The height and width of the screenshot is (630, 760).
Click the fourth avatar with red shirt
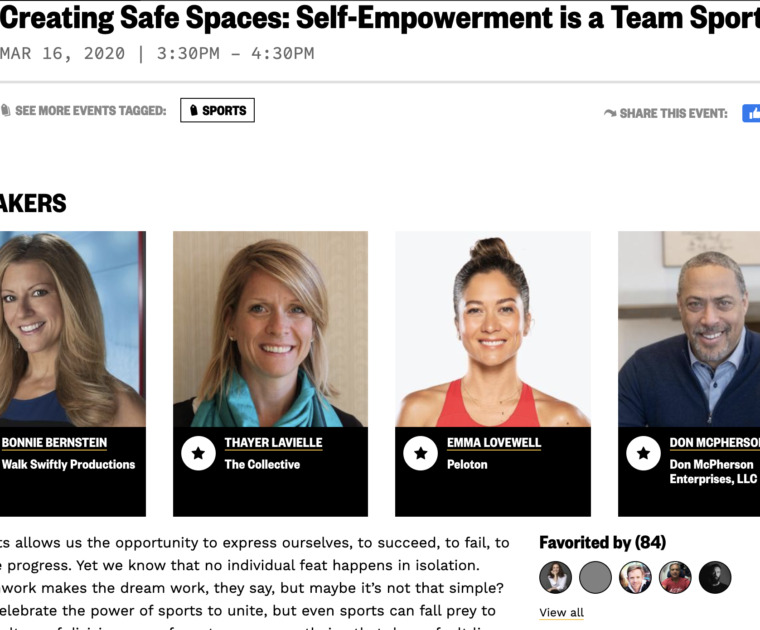675,577
